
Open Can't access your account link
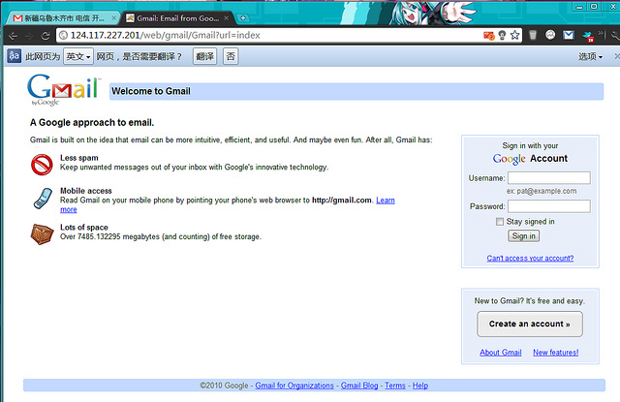click(x=530, y=258)
